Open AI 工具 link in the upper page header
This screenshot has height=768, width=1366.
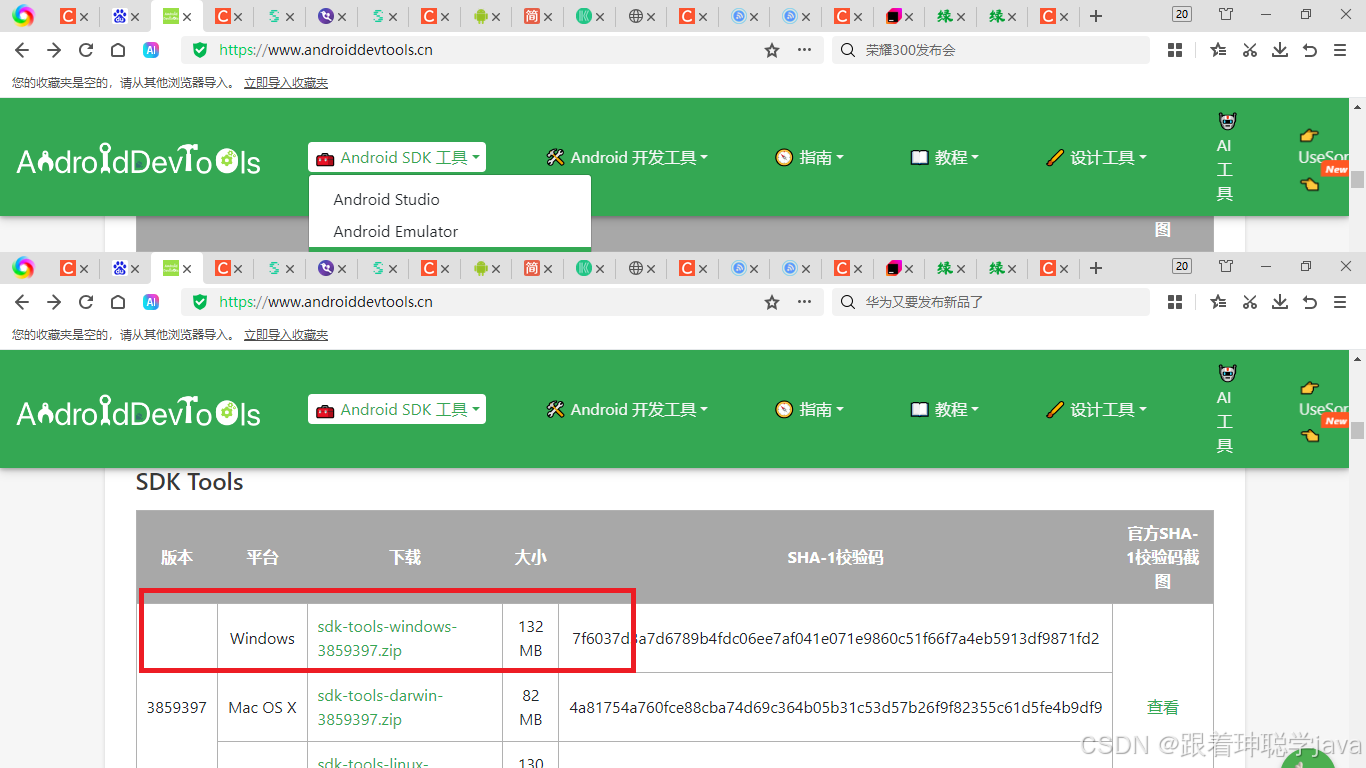pyautogui.click(x=1226, y=157)
